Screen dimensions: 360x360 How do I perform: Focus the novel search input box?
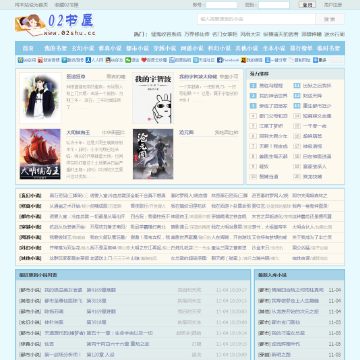coord(256,19)
